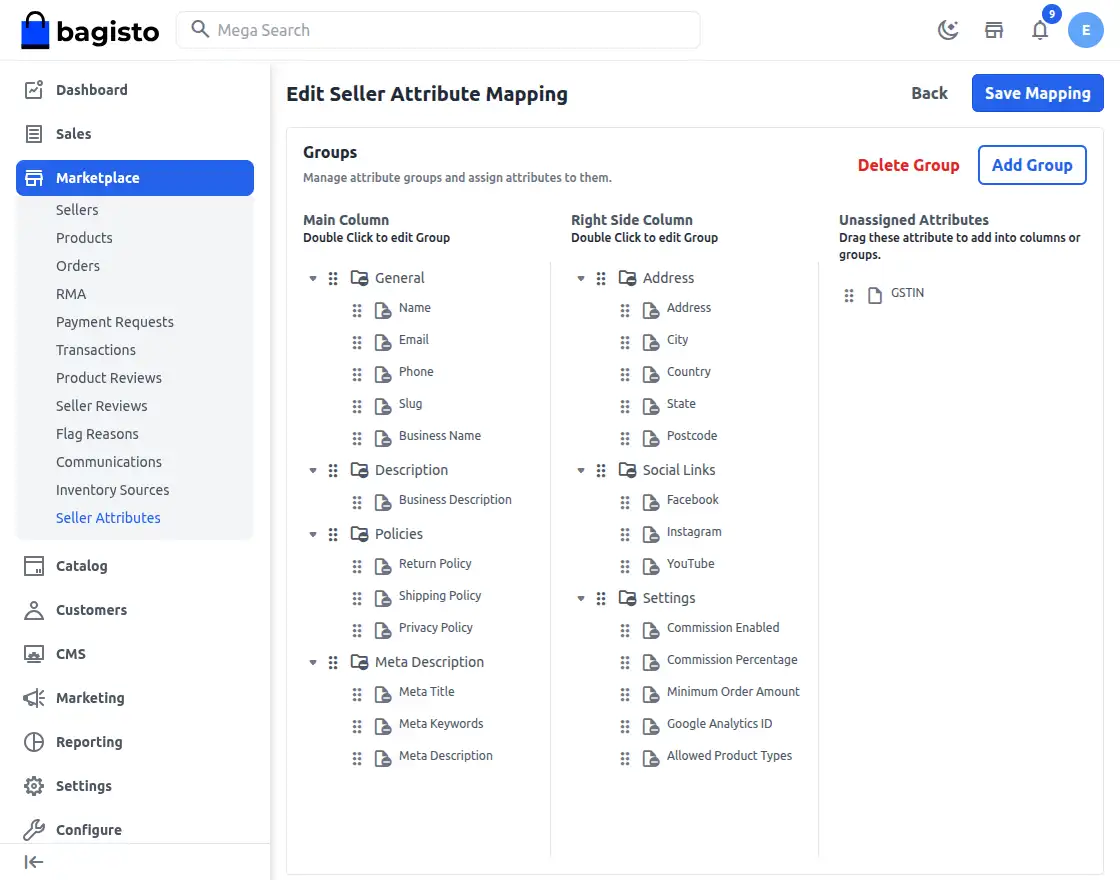Navigate to Product Reviews in sidebar
Viewport: 1120px width, 880px height.
[109, 377]
